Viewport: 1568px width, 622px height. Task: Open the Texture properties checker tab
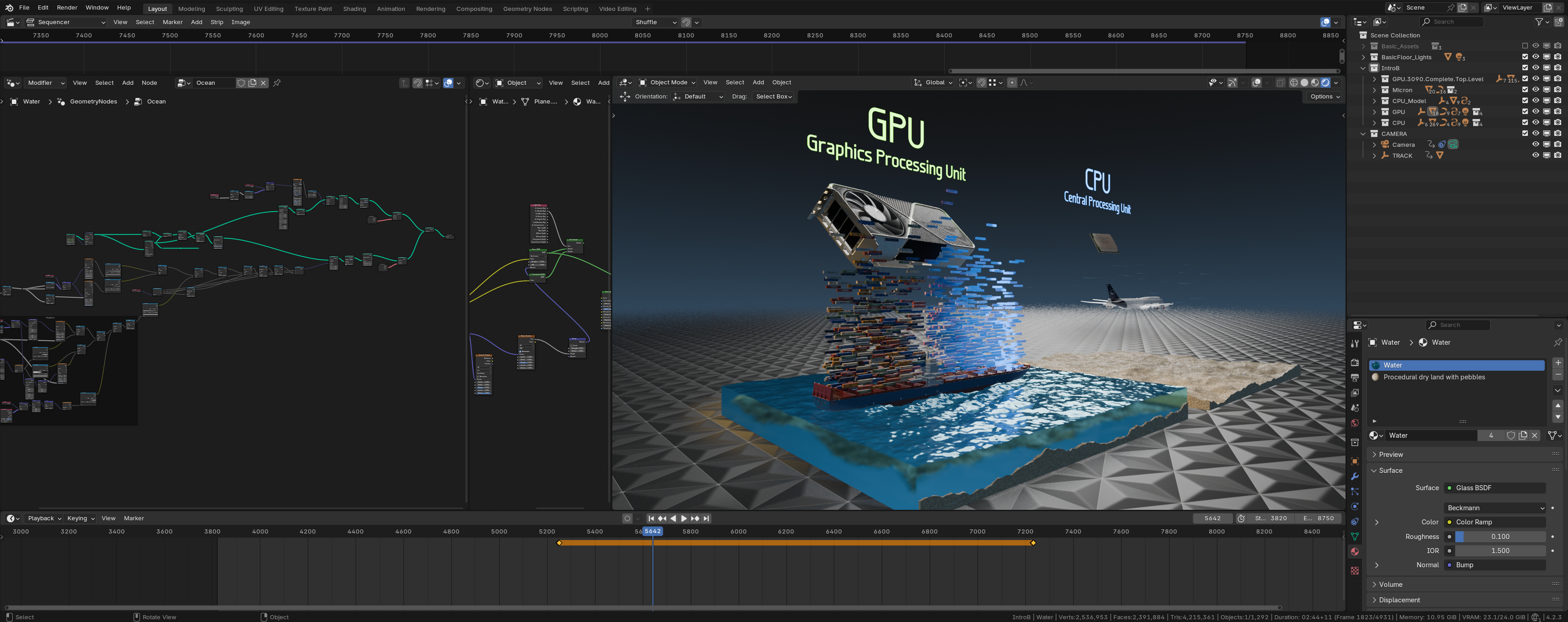pyautogui.click(x=1354, y=570)
